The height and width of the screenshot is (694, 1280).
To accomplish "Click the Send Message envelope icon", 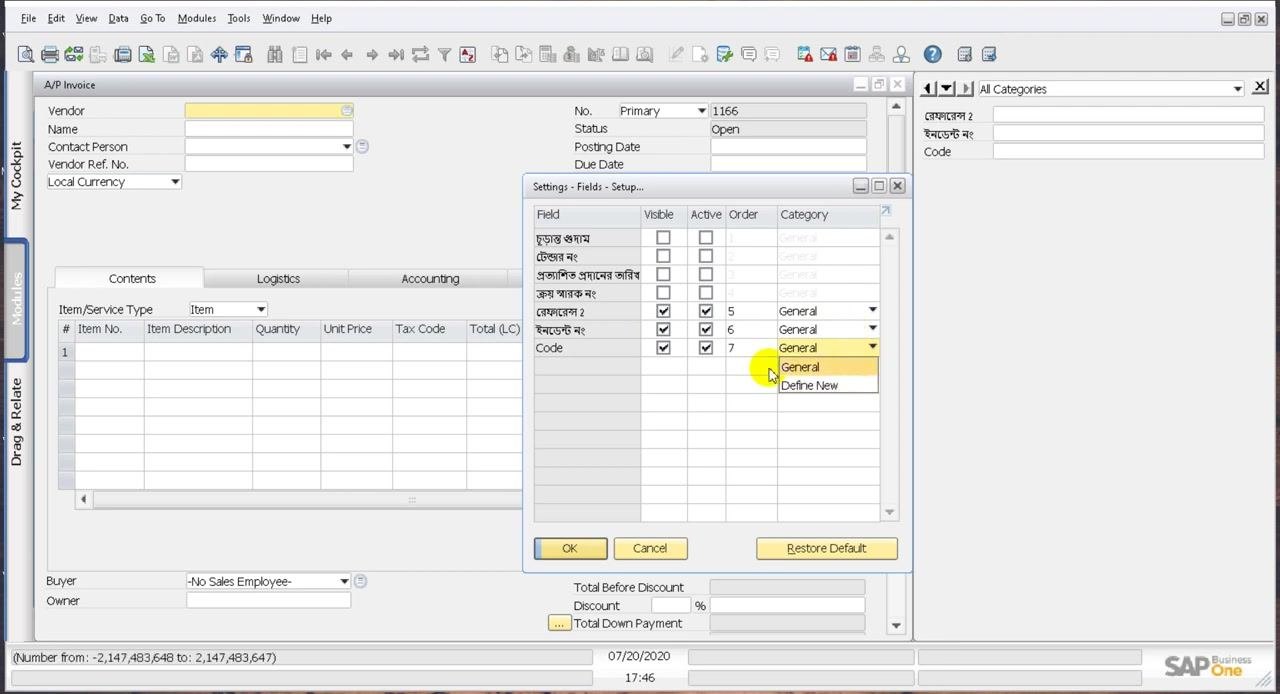I will click(x=829, y=55).
